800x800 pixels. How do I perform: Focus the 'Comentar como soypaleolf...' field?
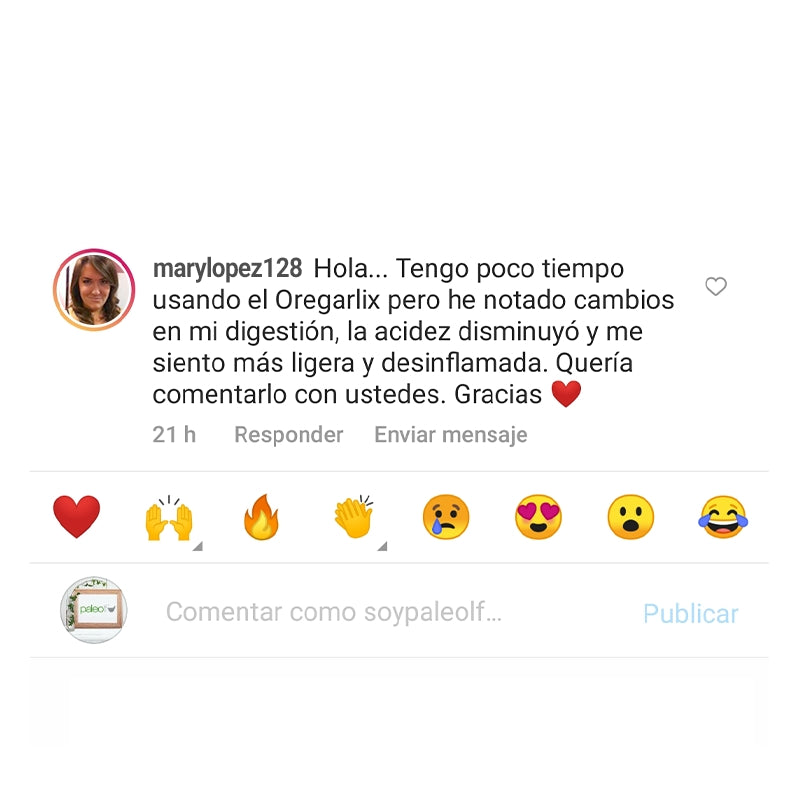[388, 612]
